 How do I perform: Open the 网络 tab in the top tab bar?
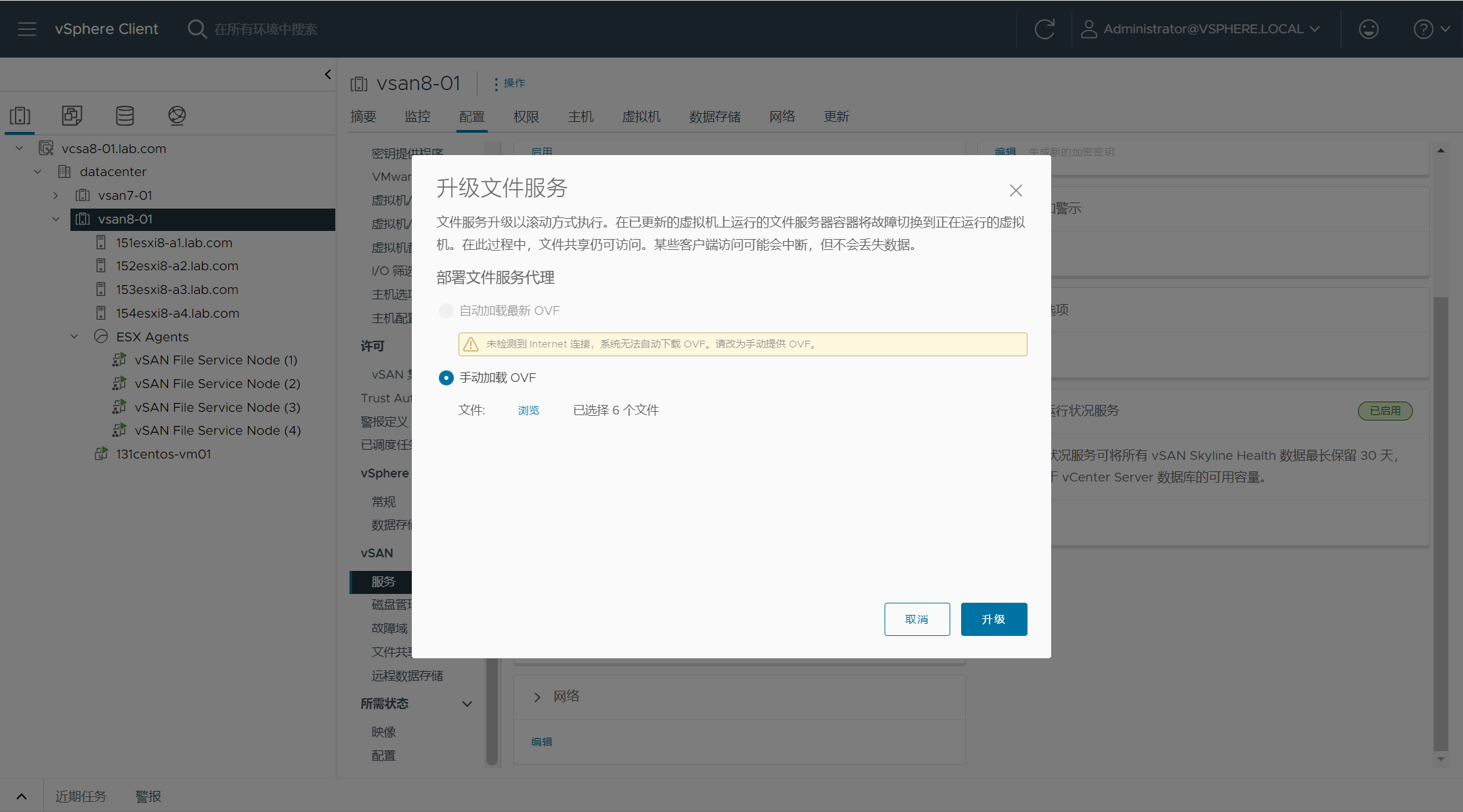(782, 116)
